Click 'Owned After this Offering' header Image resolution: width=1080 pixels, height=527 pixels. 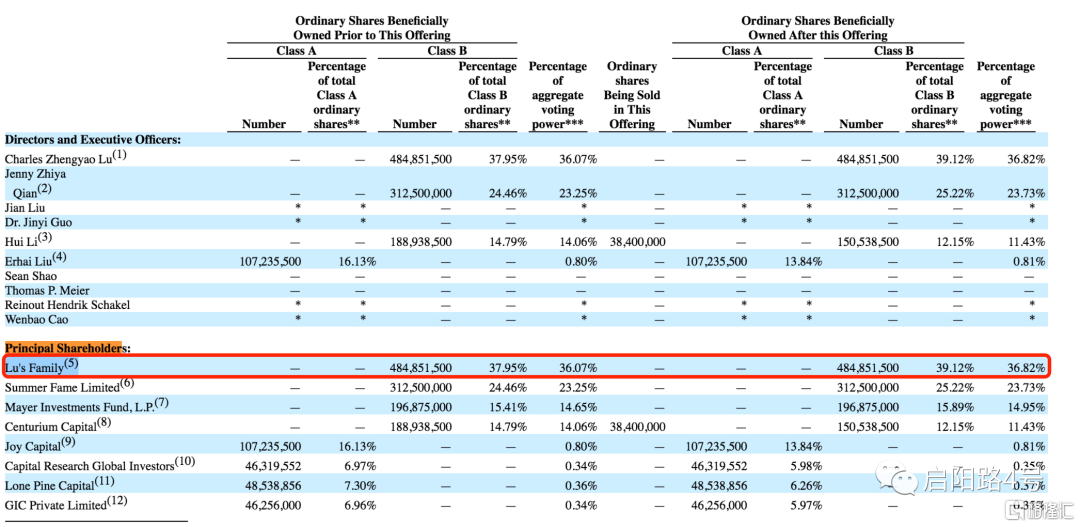(x=818, y=34)
